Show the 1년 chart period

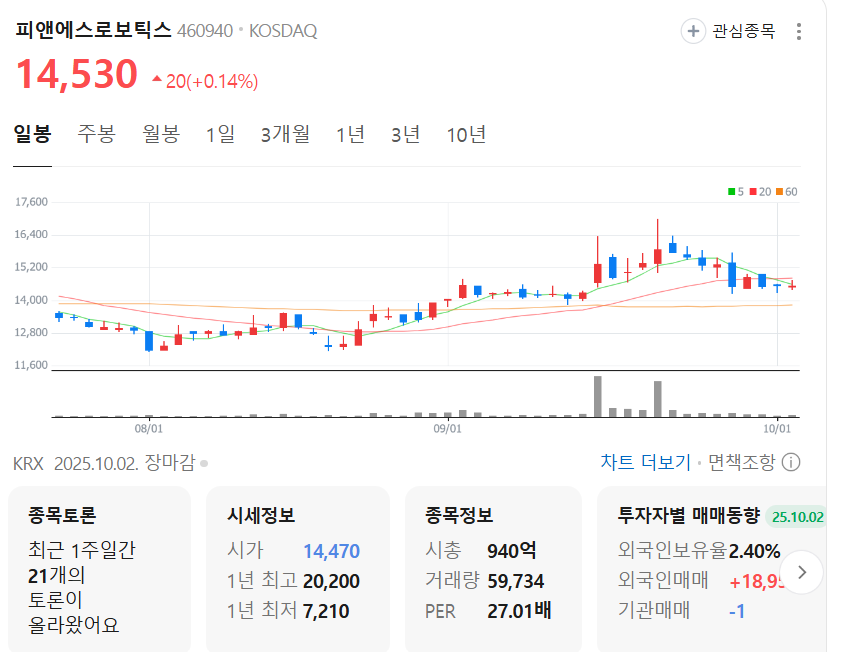pyautogui.click(x=350, y=134)
